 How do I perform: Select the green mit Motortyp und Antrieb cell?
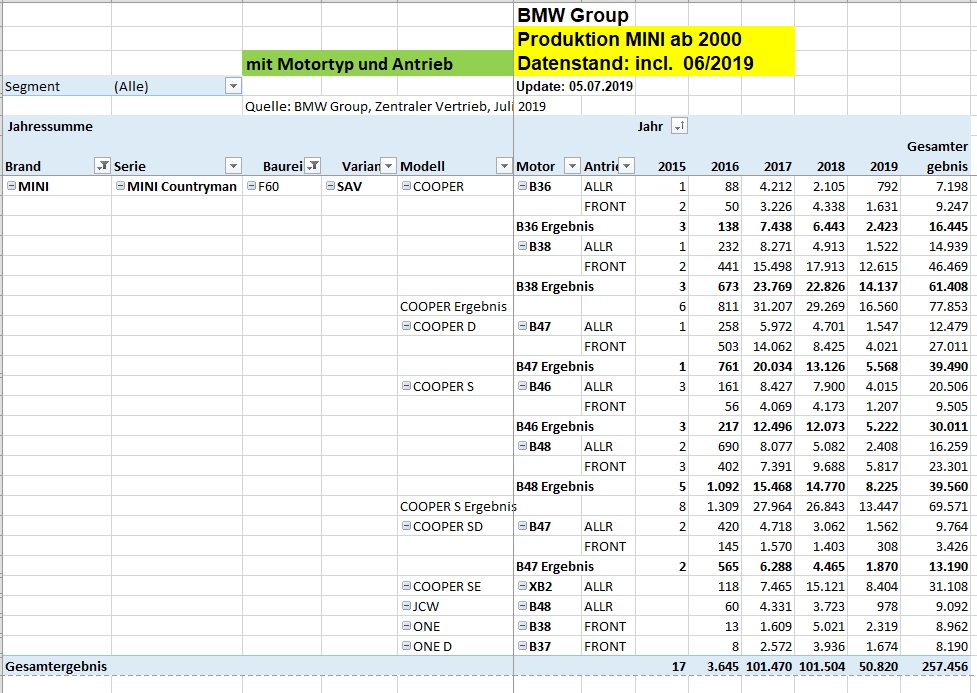point(377,64)
